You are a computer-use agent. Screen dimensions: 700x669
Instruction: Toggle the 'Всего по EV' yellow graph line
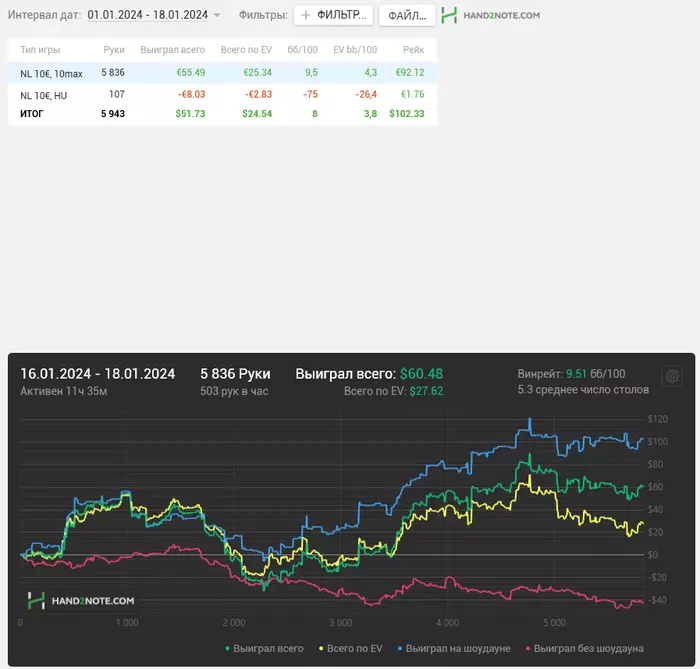point(350,648)
